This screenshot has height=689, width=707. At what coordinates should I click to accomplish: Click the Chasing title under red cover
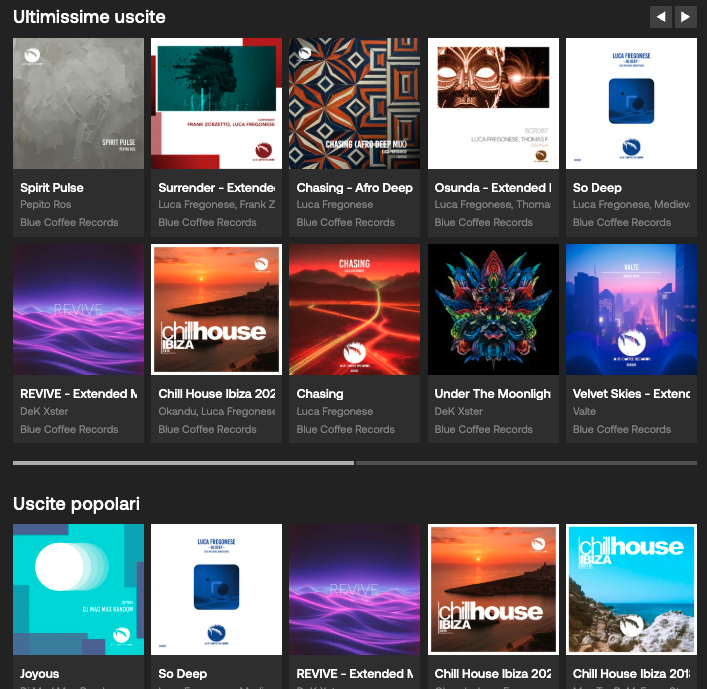(x=320, y=394)
